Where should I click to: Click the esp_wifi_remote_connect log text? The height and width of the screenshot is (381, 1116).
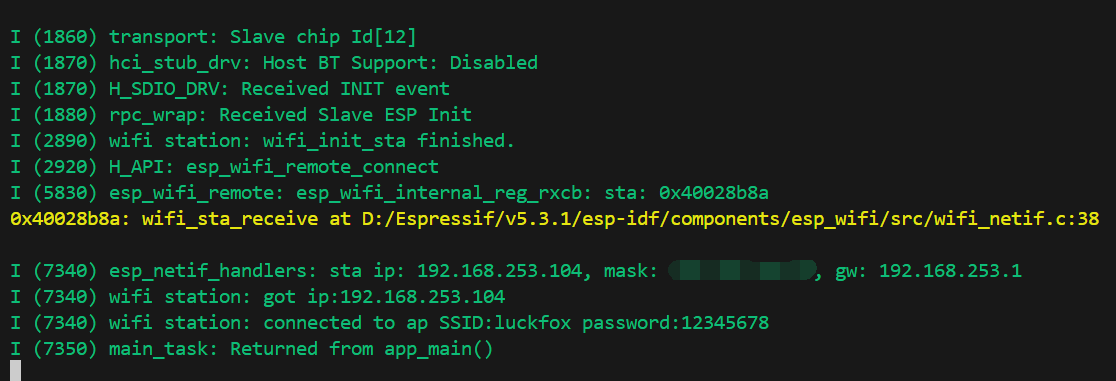coord(312,167)
